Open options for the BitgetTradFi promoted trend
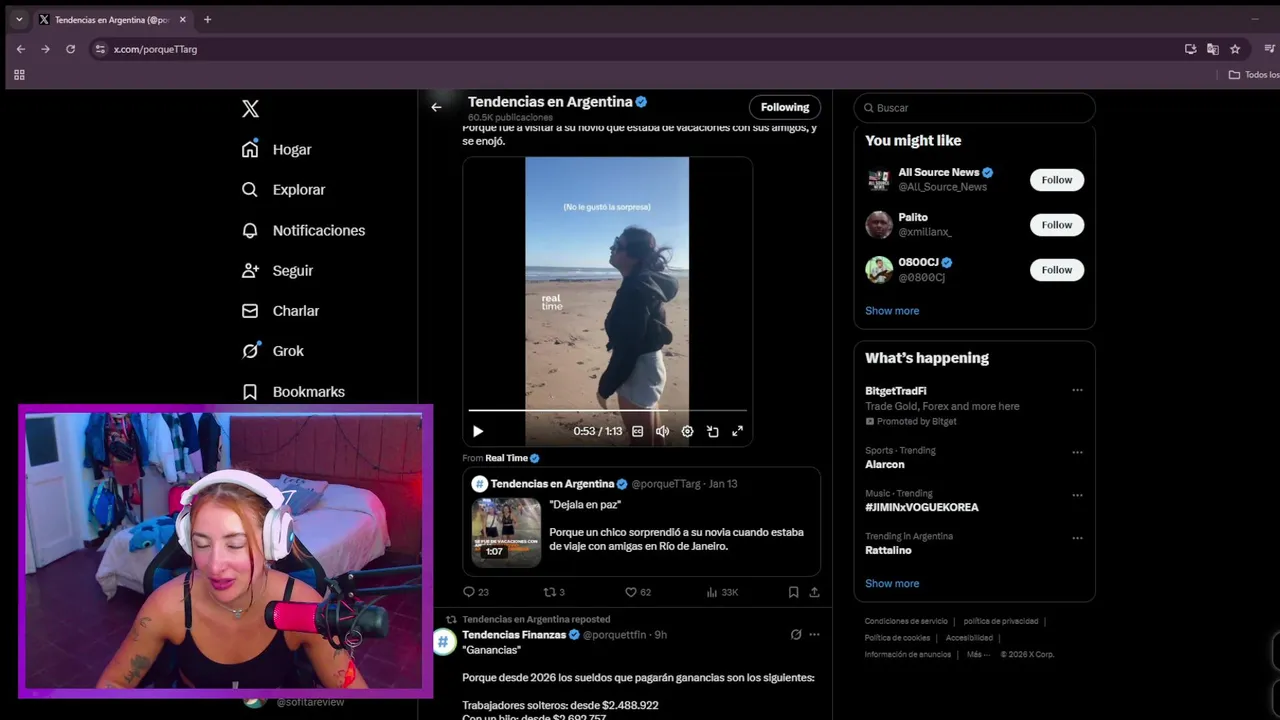The image size is (1280, 720). 1077,391
